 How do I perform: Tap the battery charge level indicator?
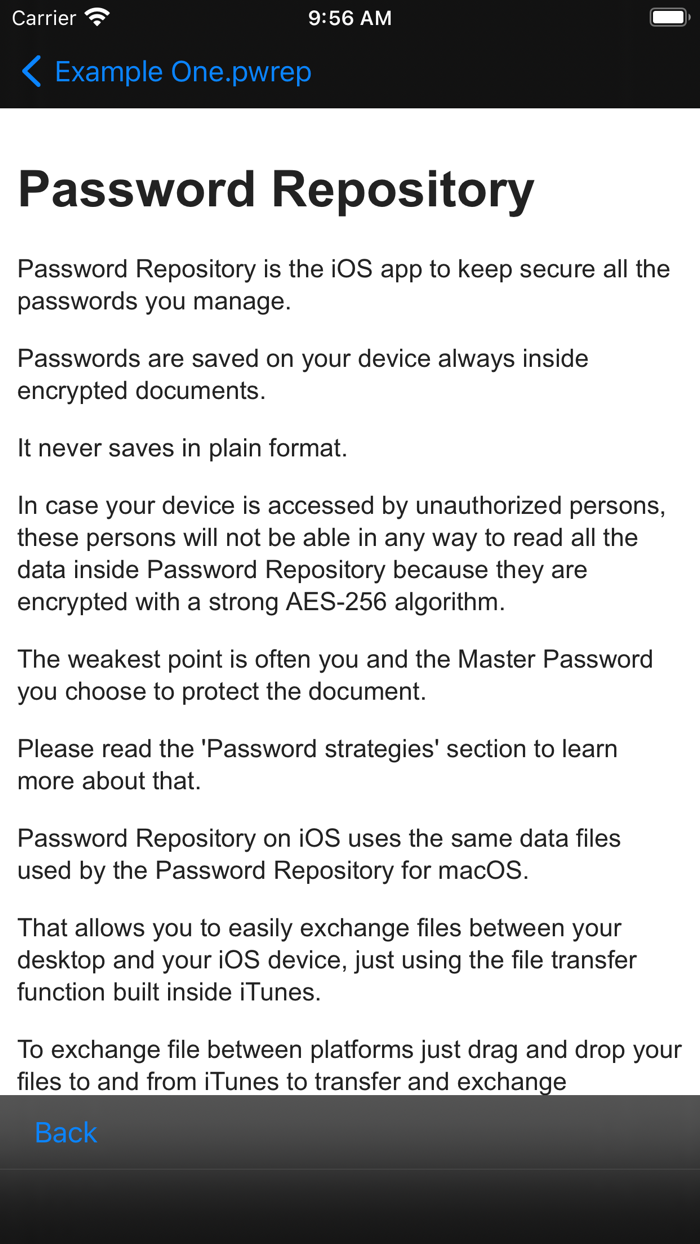(668, 16)
